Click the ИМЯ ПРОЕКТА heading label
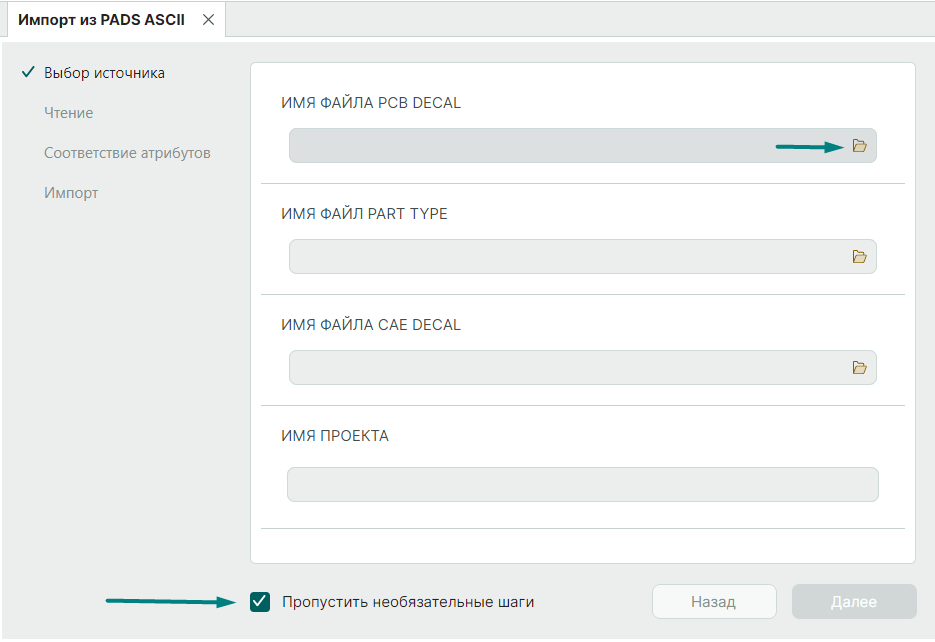This screenshot has height=642, width=935. pos(335,436)
